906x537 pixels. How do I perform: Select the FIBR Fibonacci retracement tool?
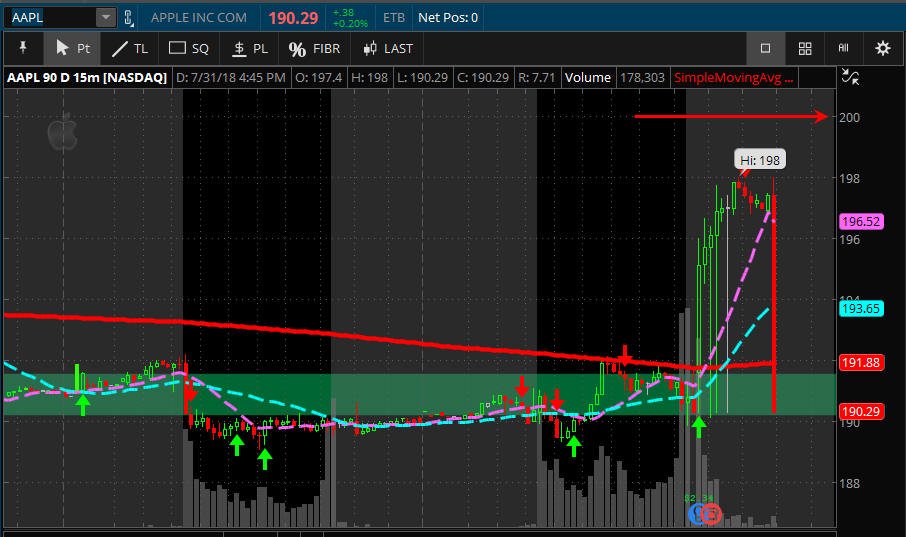pos(314,49)
